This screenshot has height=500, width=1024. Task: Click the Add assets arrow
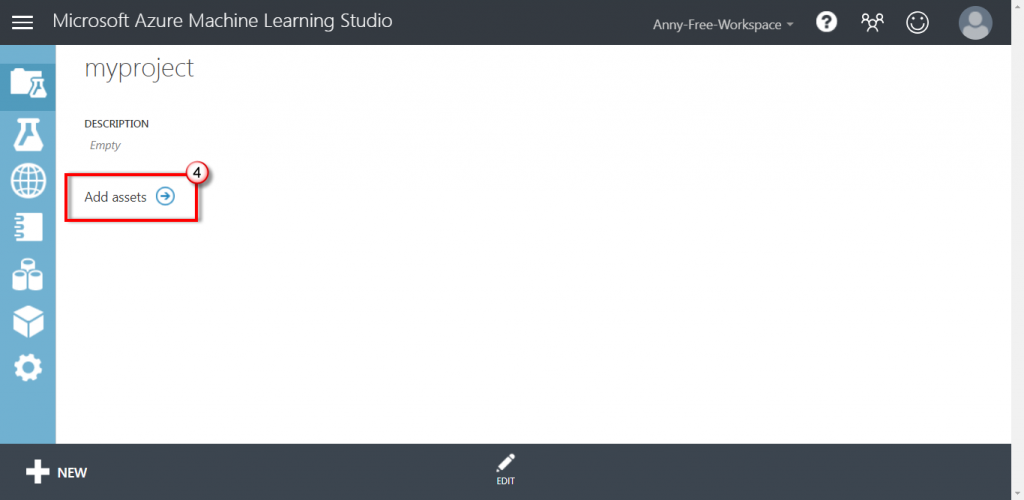(165, 196)
